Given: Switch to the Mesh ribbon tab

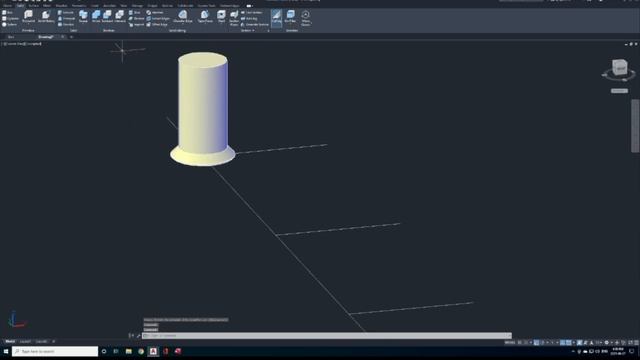Looking at the screenshot, I should [47, 6].
